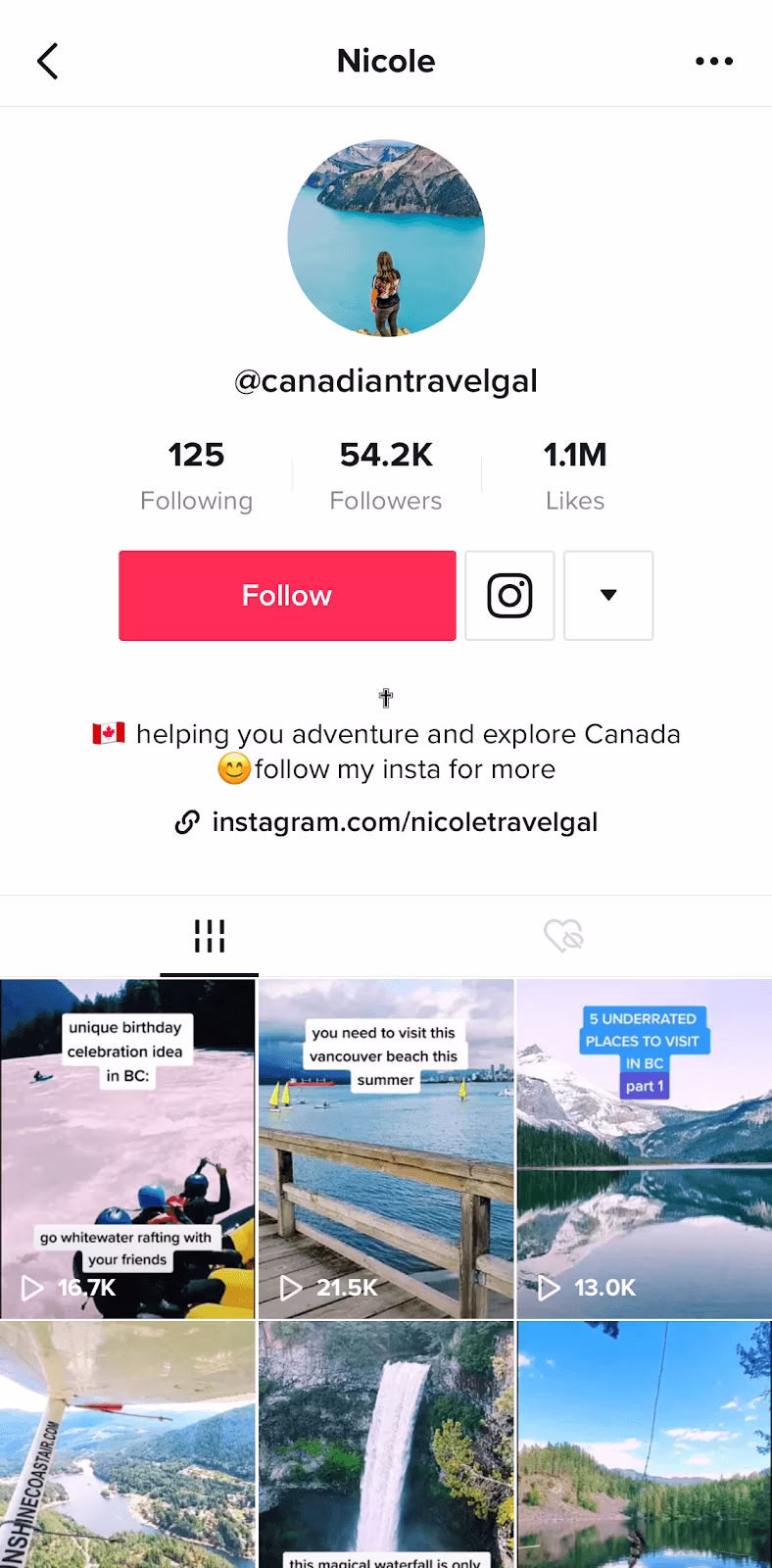This screenshot has height=1568, width=772.
Task: Click the chain link icon in bio
Action: pyautogui.click(x=187, y=822)
